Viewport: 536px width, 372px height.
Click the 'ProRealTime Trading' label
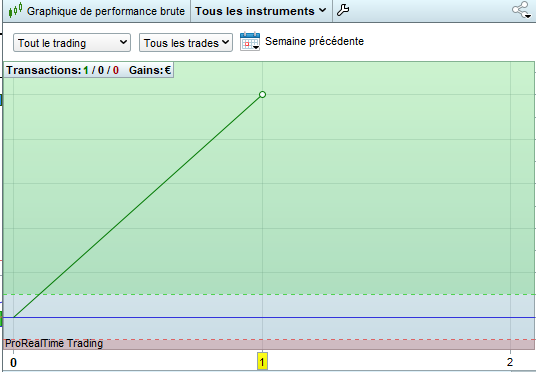pos(54,343)
